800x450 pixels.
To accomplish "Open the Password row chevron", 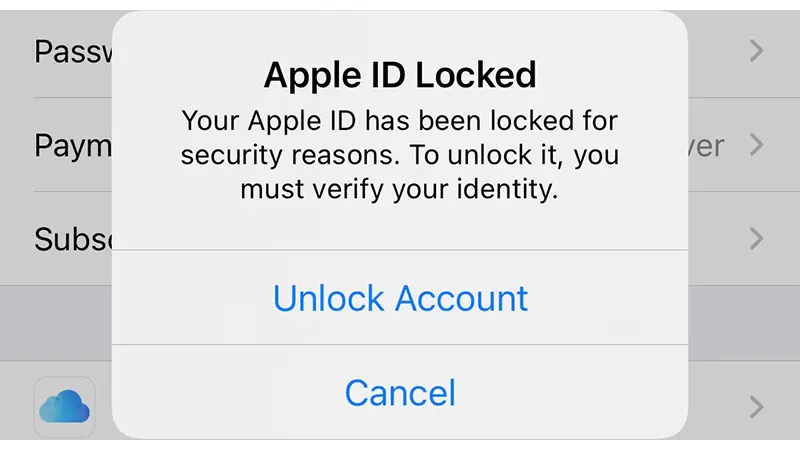I will tap(756, 50).
